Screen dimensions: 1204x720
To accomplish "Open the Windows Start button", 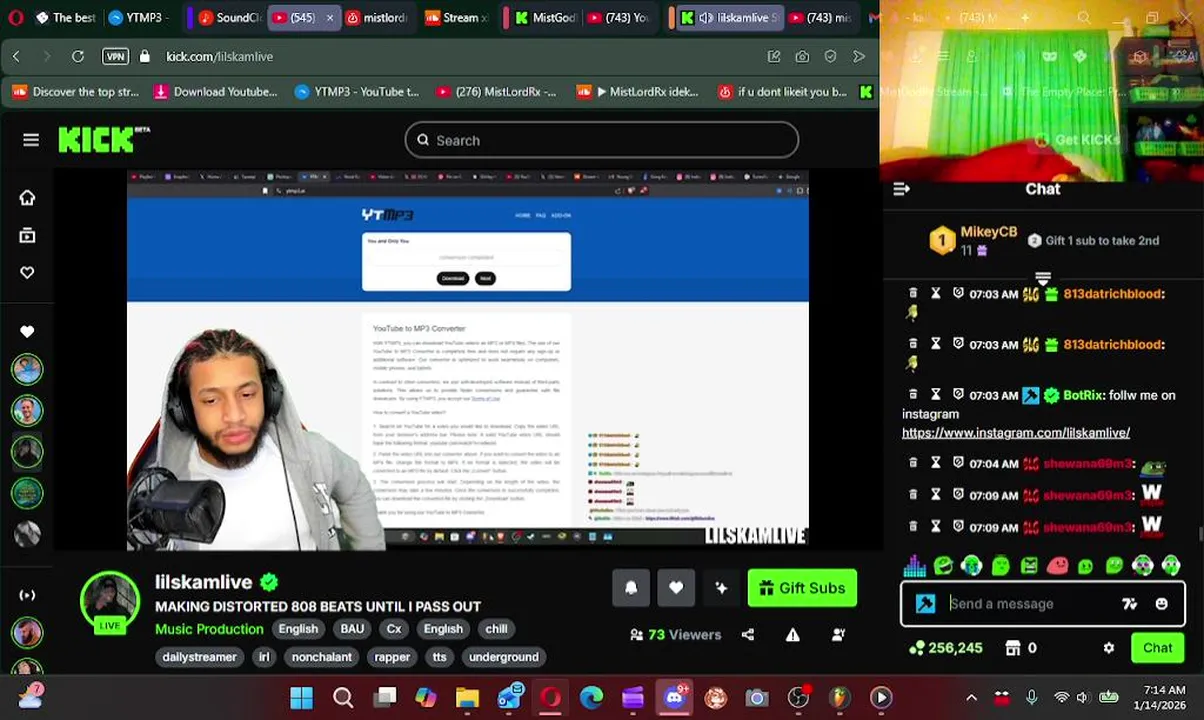I will click(x=301, y=698).
